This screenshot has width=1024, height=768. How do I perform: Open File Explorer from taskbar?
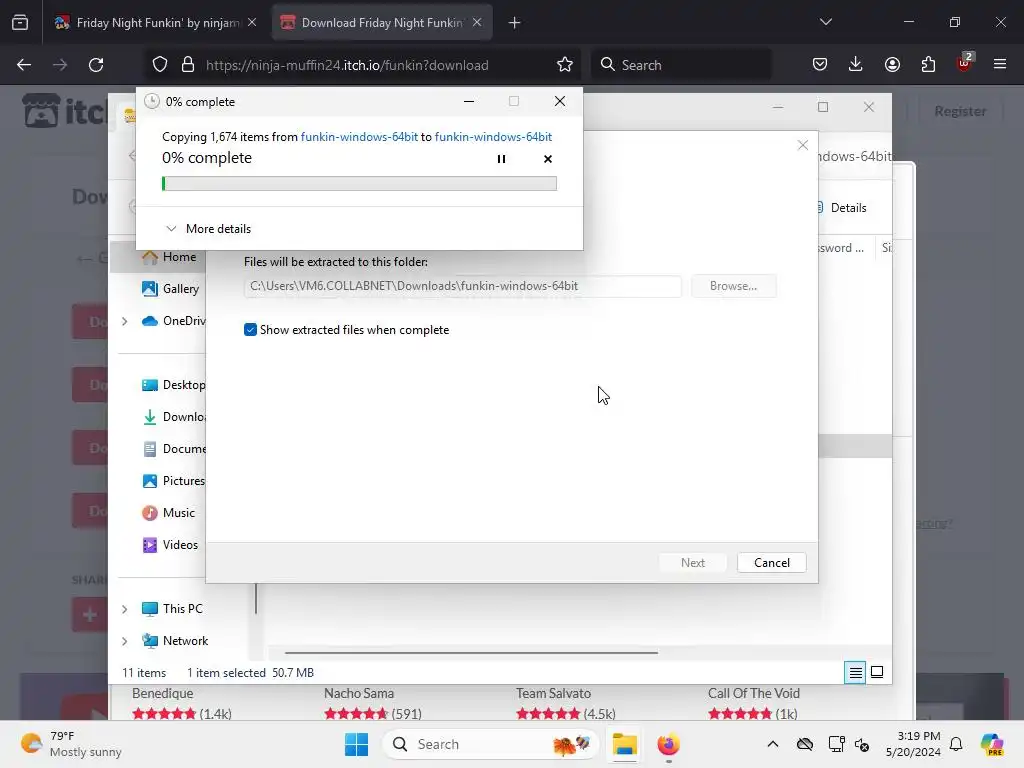624,744
